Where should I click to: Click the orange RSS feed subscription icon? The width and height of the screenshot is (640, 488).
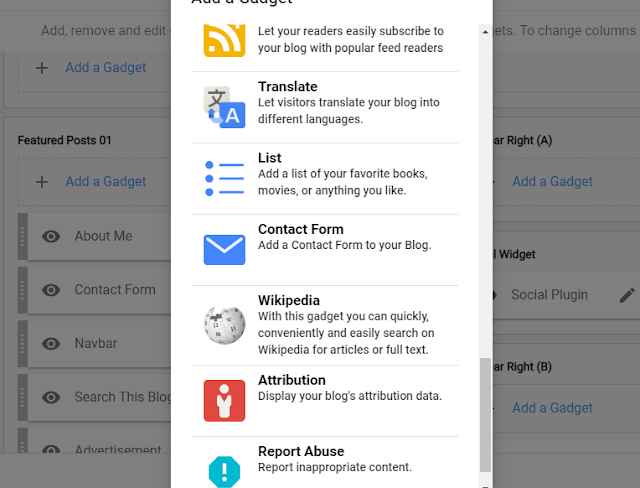(x=224, y=40)
